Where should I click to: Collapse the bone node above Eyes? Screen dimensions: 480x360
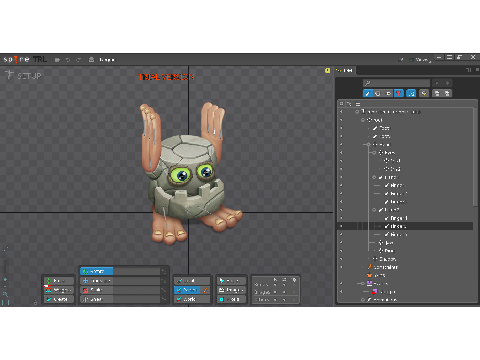[369, 144]
